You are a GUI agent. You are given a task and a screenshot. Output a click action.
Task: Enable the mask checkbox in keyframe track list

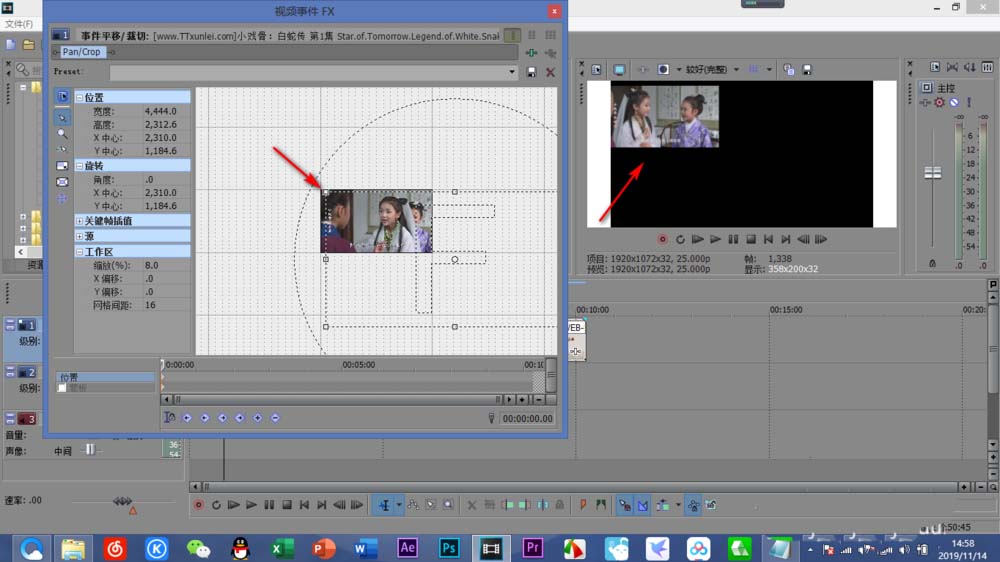[62, 388]
